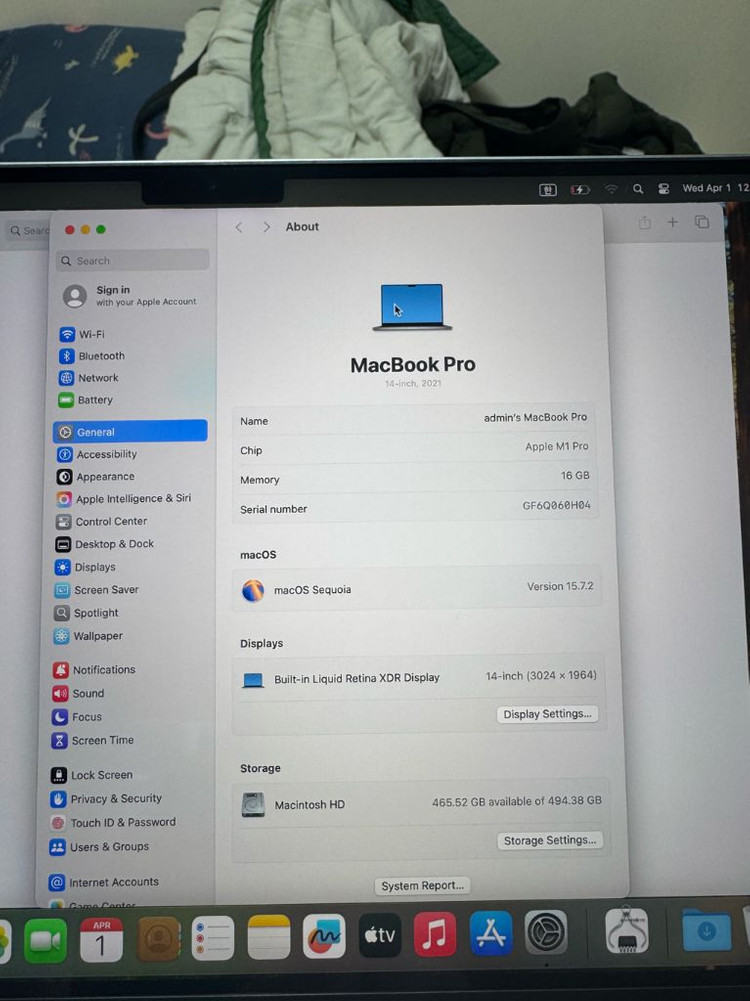Open Displays in the sidebar

tap(86, 567)
